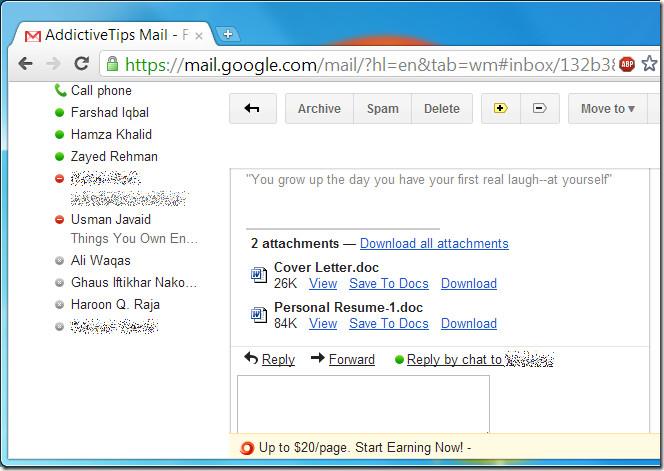Reload the page with refresh icon

pyautogui.click(x=82, y=64)
